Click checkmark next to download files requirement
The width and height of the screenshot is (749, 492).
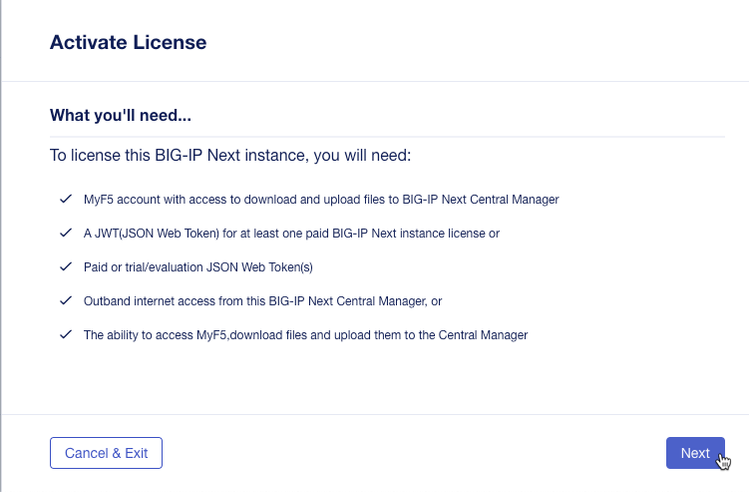pyautogui.click(x=65, y=334)
